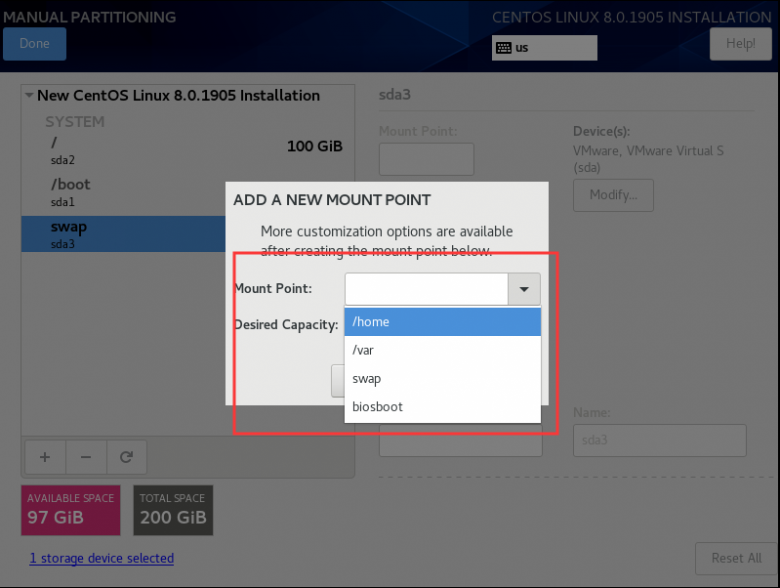Click the background sda3 Mount Point field
The height and width of the screenshot is (588, 780).
click(426, 159)
